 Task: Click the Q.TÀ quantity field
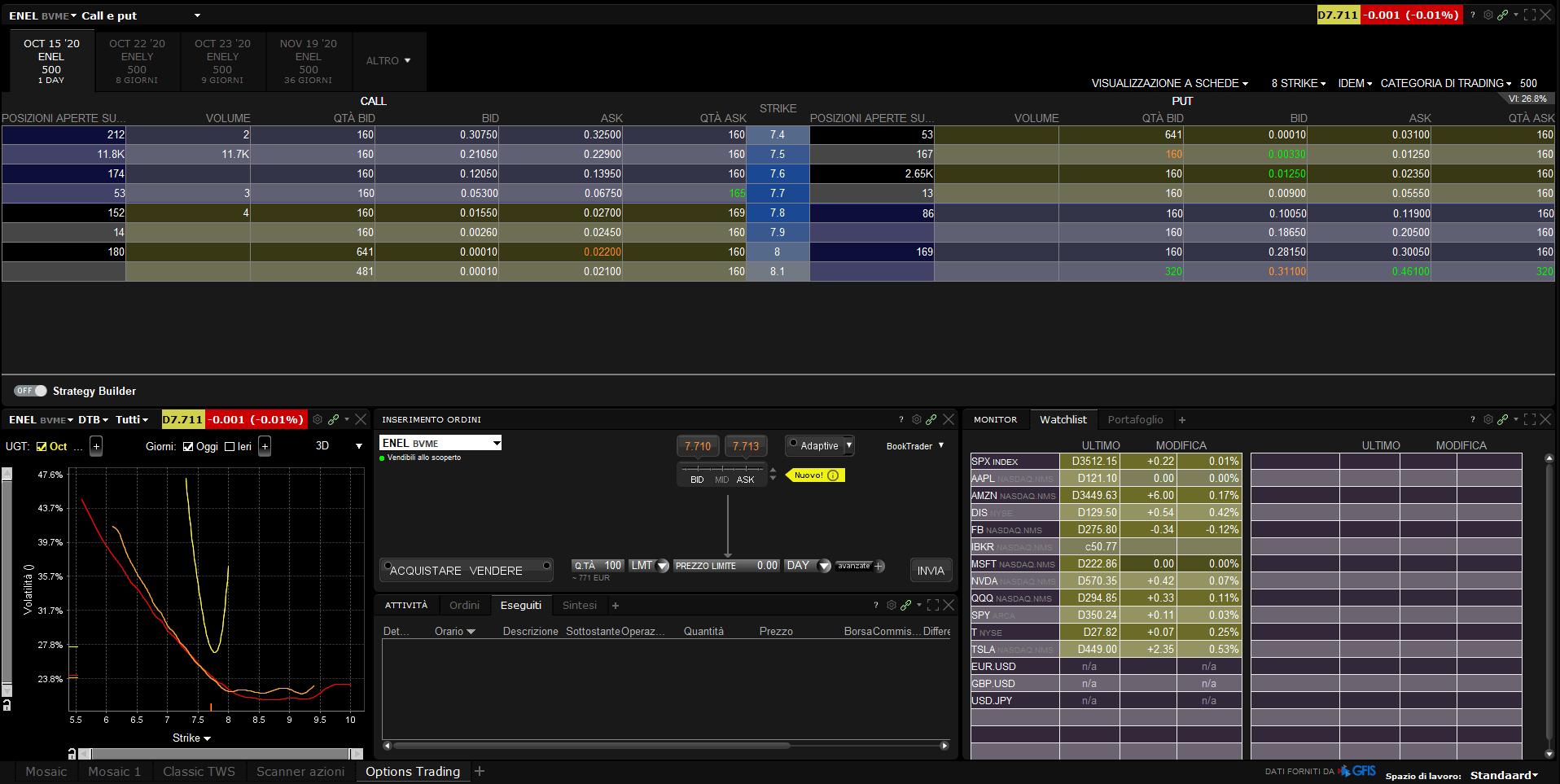click(x=598, y=566)
